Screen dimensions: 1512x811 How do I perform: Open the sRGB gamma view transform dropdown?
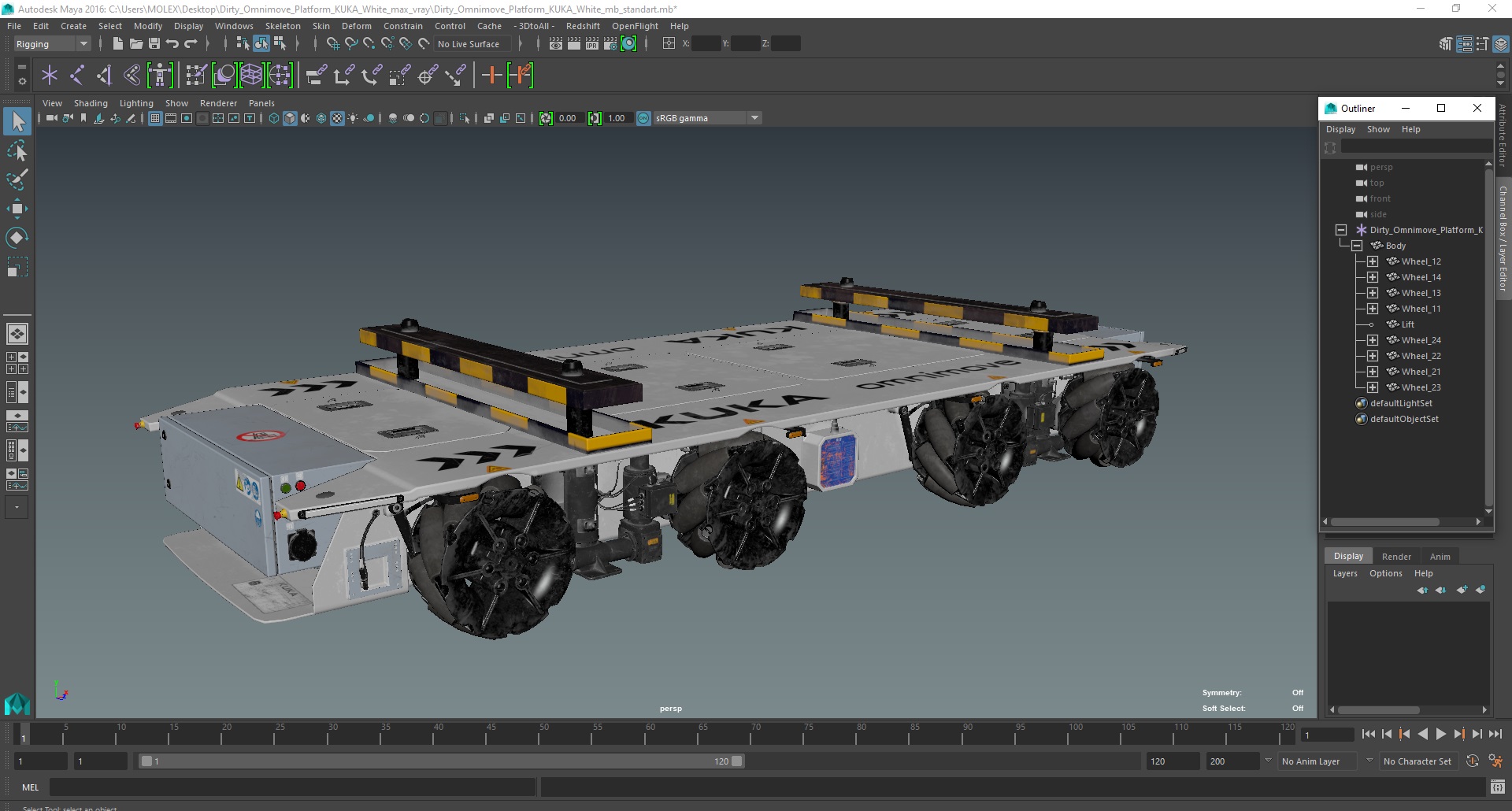coord(707,118)
